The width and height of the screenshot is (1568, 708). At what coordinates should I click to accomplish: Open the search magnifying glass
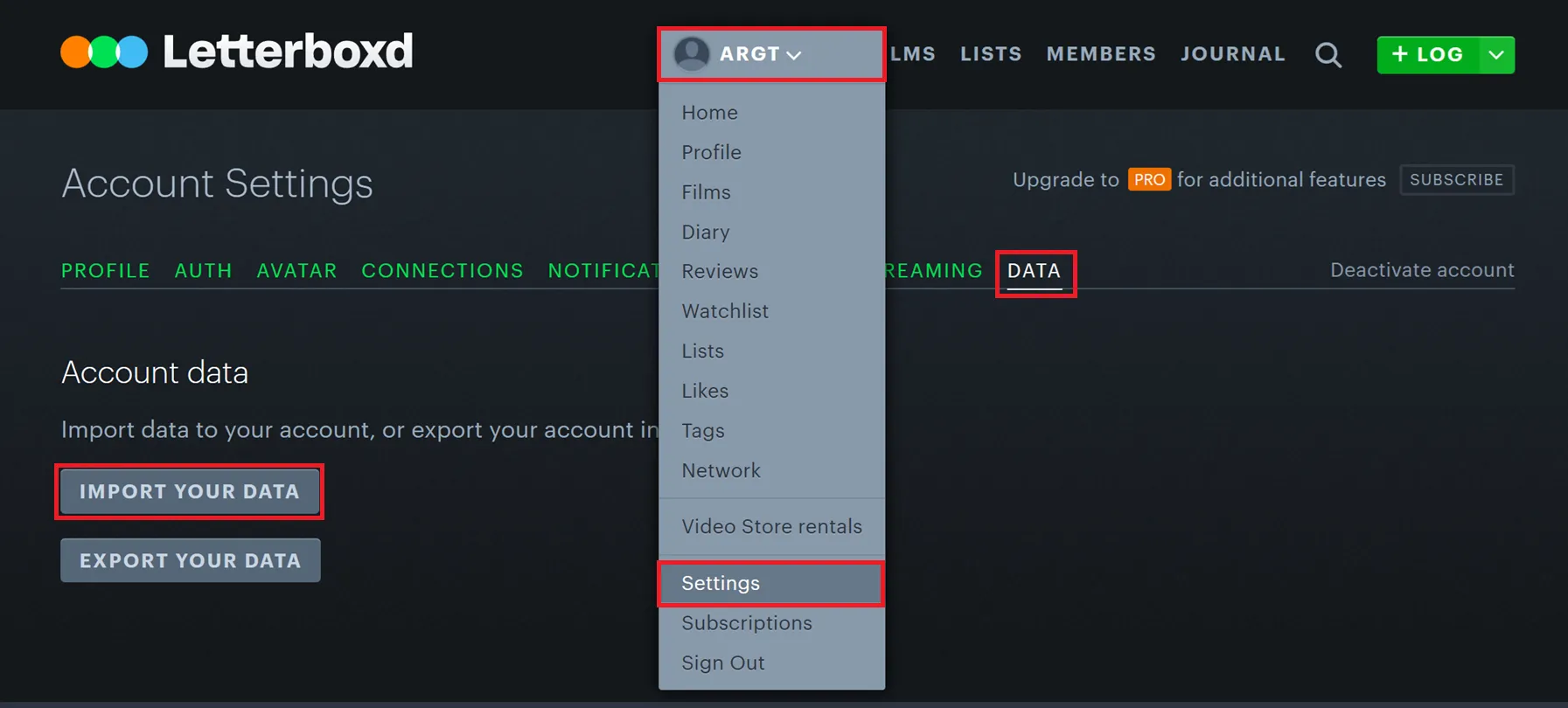tap(1328, 54)
